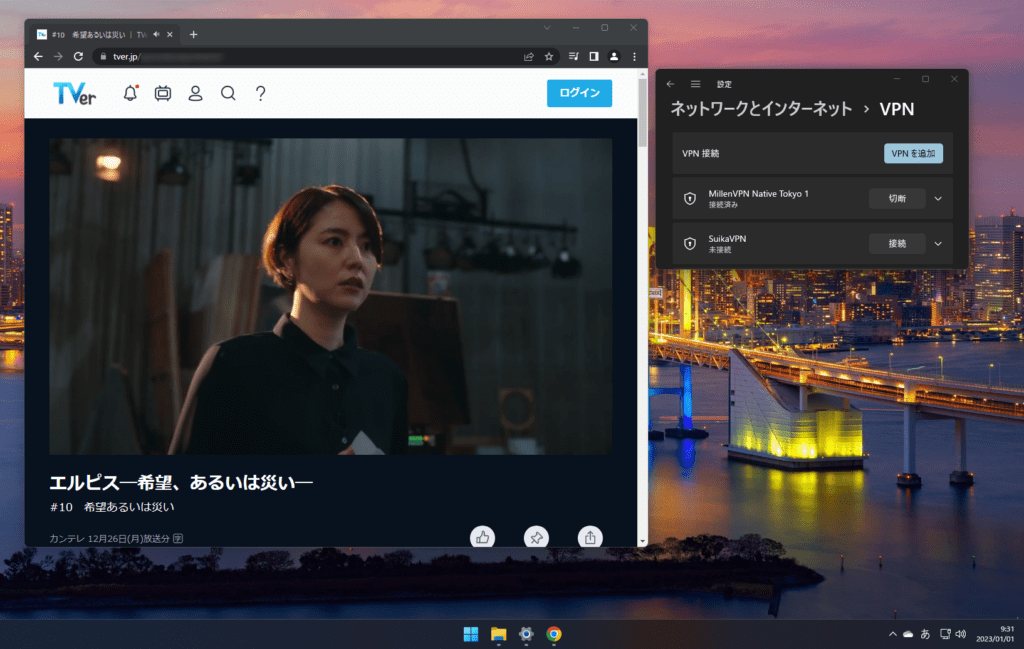Add episode to favorites with star button
1024x649 pixels.
tap(536, 537)
